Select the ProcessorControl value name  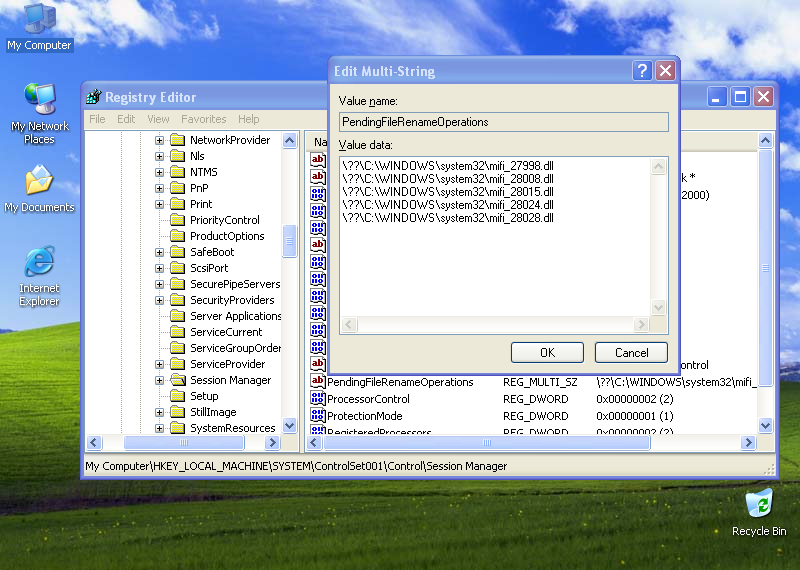point(368,399)
